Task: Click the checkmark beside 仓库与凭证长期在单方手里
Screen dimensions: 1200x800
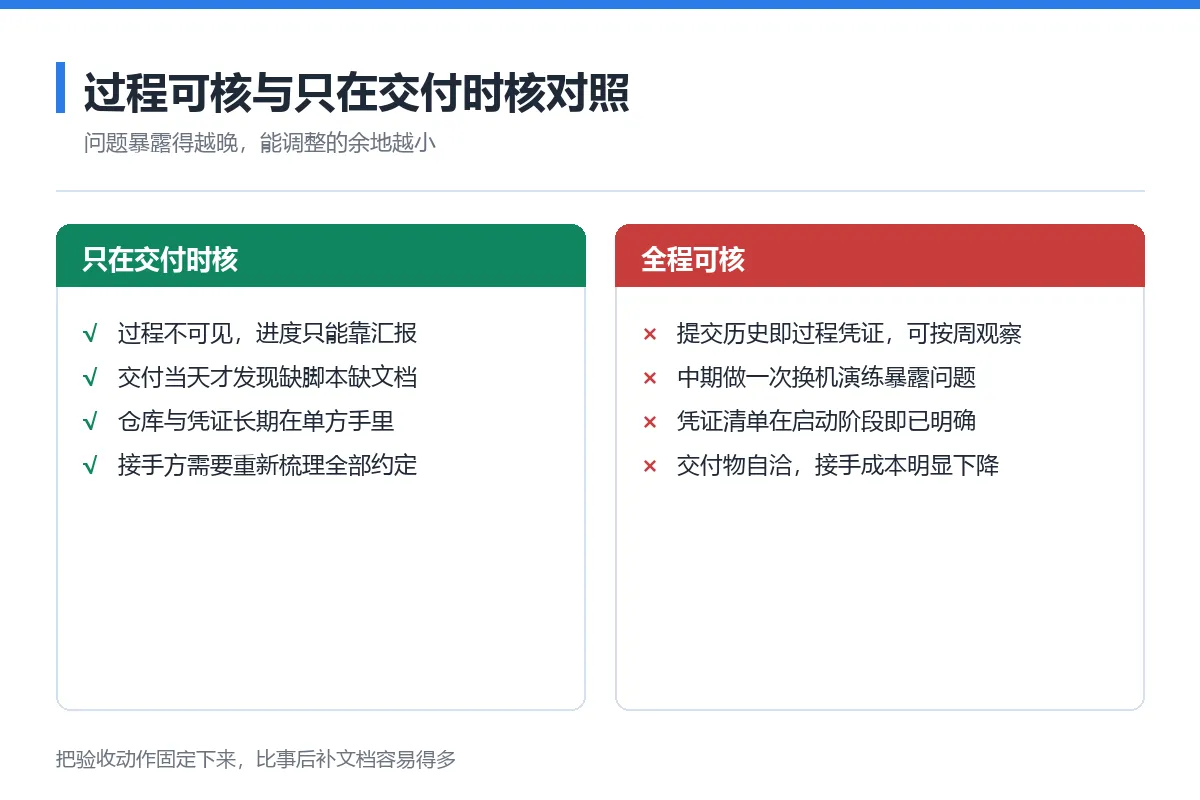Action: tap(90, 422)
